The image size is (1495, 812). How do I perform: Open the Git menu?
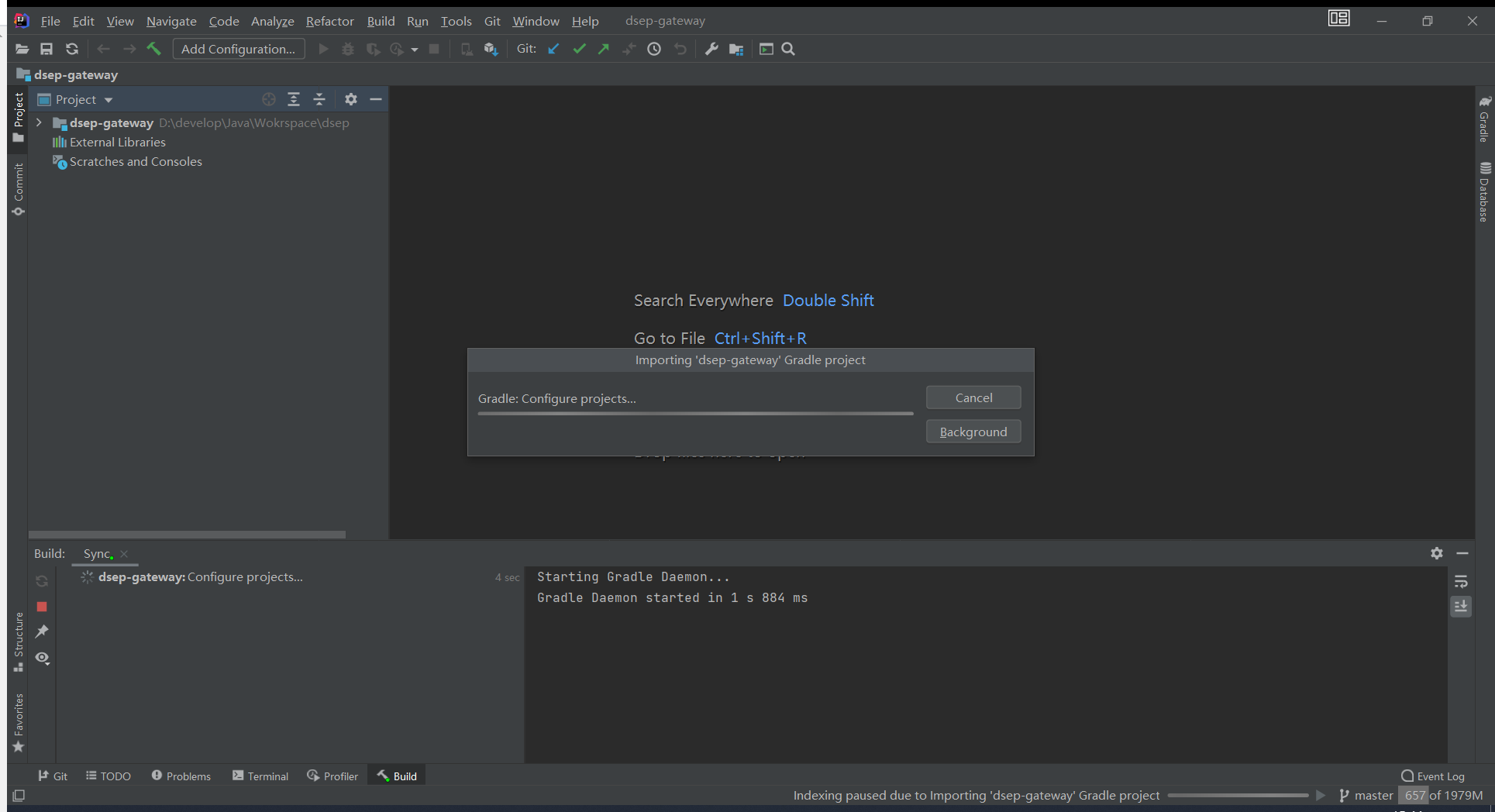coord(492,21)
